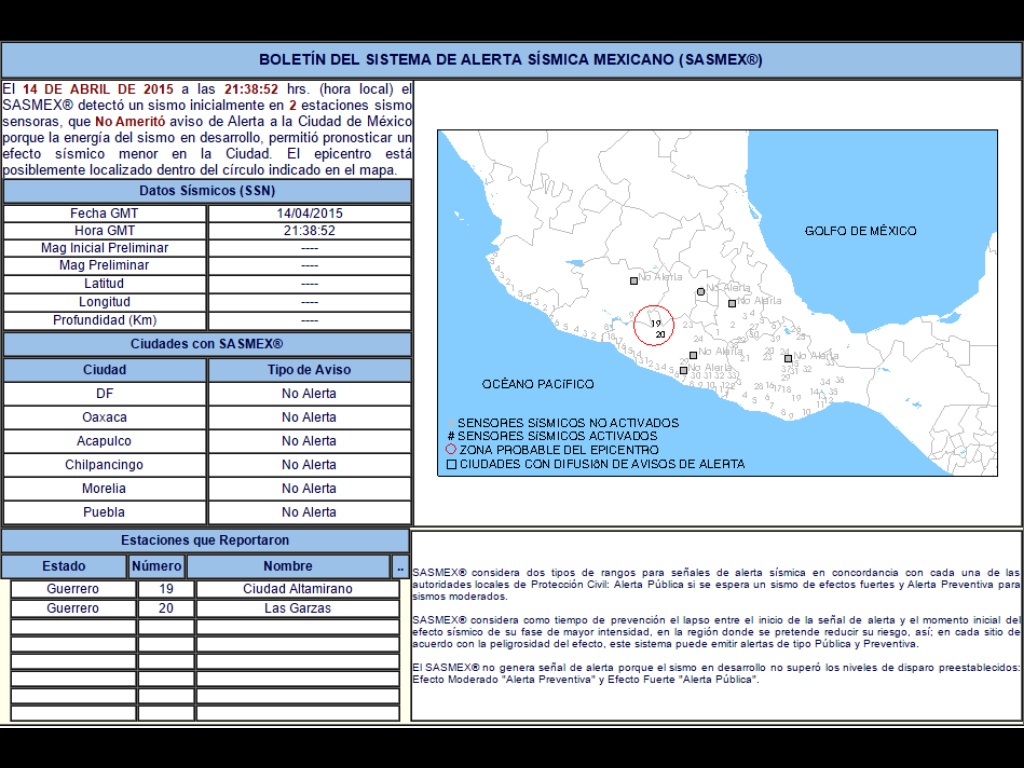
Task: Click the "SENSORES SÍSMICOS NO ACTIVADOS" legend entry
Action: (x=568, y=423)
